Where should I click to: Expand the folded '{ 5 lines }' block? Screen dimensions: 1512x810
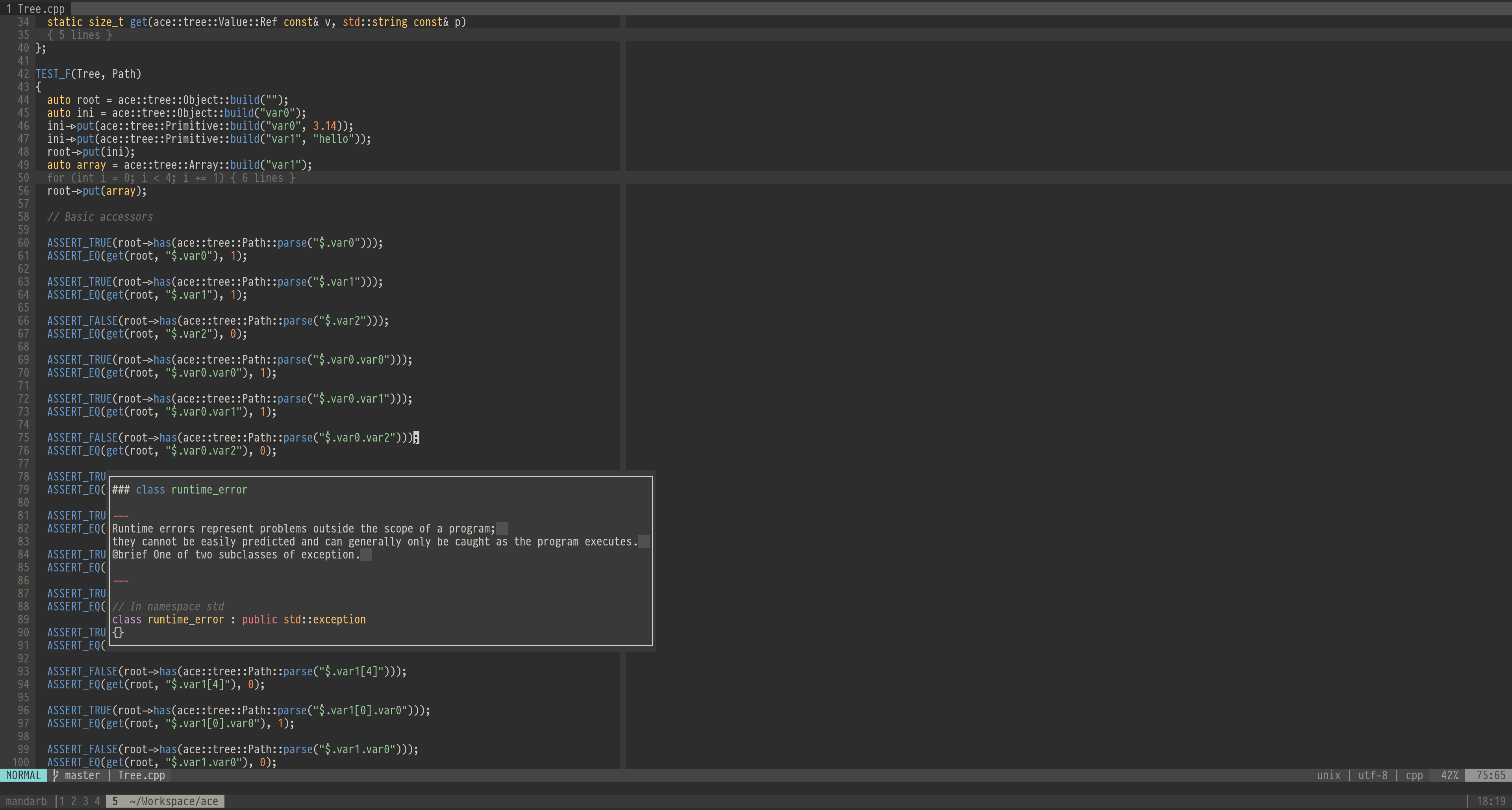click(x=79, y=35)
